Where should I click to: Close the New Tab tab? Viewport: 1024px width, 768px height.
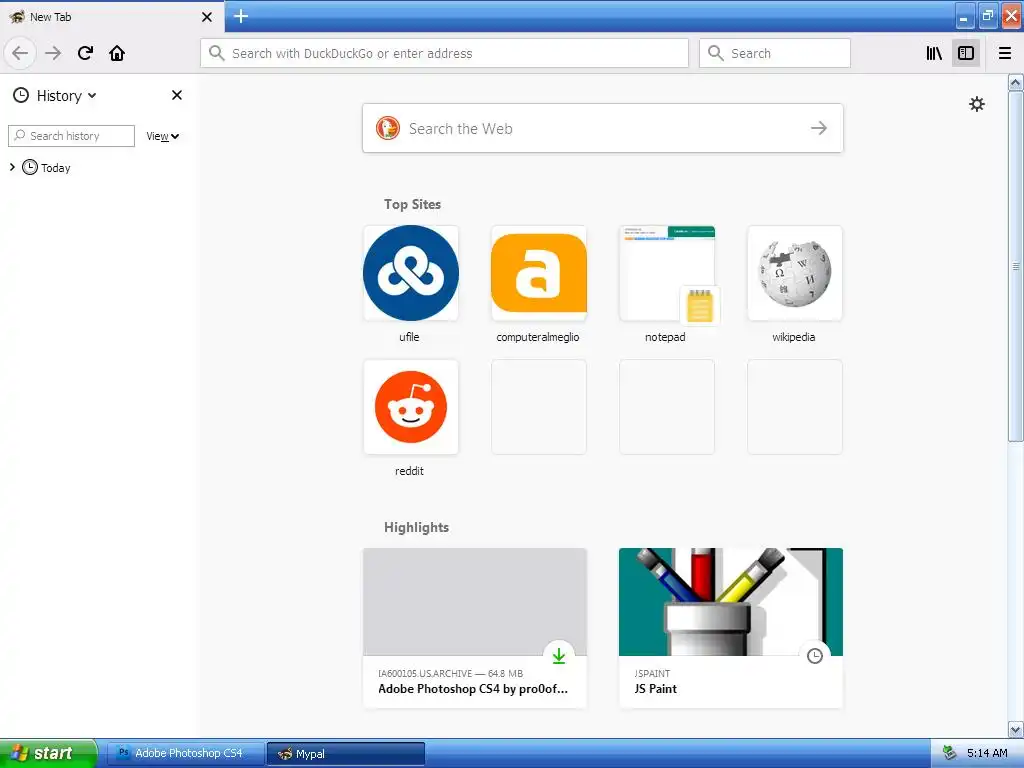coord(207,17)
